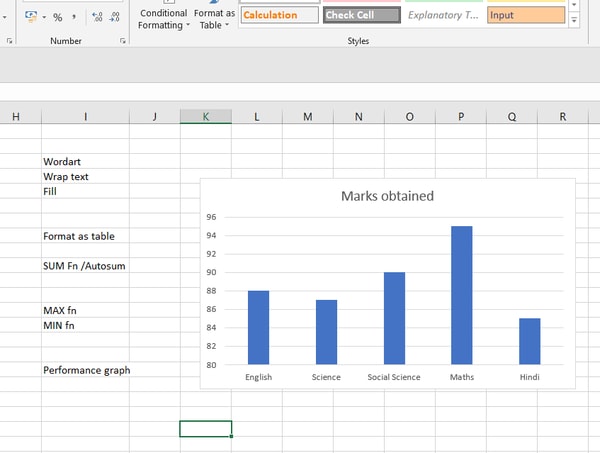Open the Conditional Formatting menu
600x453 pixels.
pyautogui.click(x=163, y=18)
